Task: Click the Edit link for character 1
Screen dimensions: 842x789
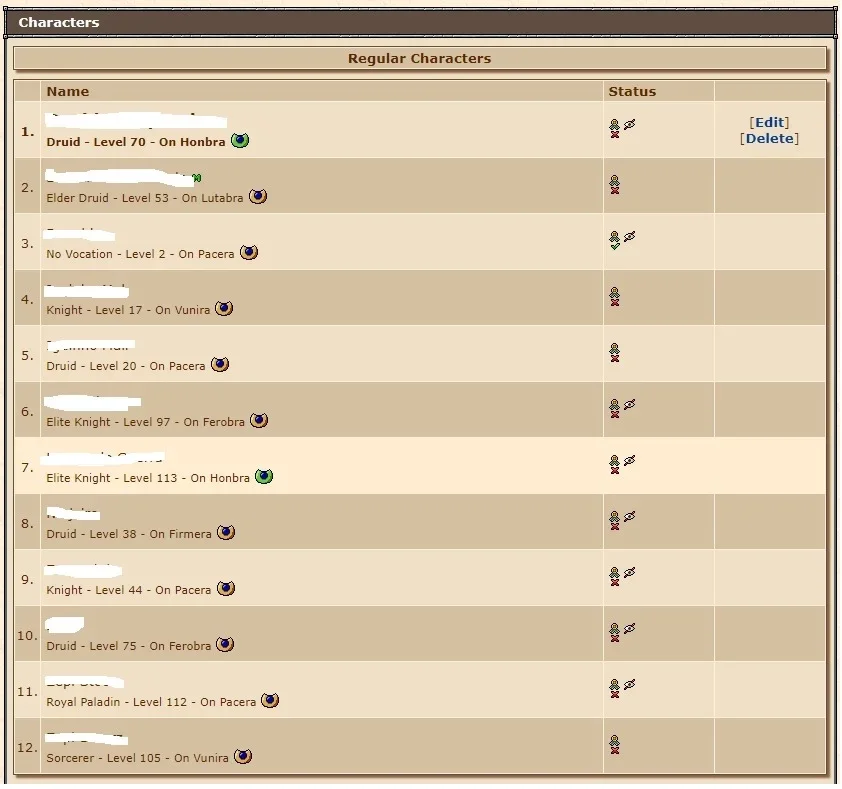Action: pos(769,122)
